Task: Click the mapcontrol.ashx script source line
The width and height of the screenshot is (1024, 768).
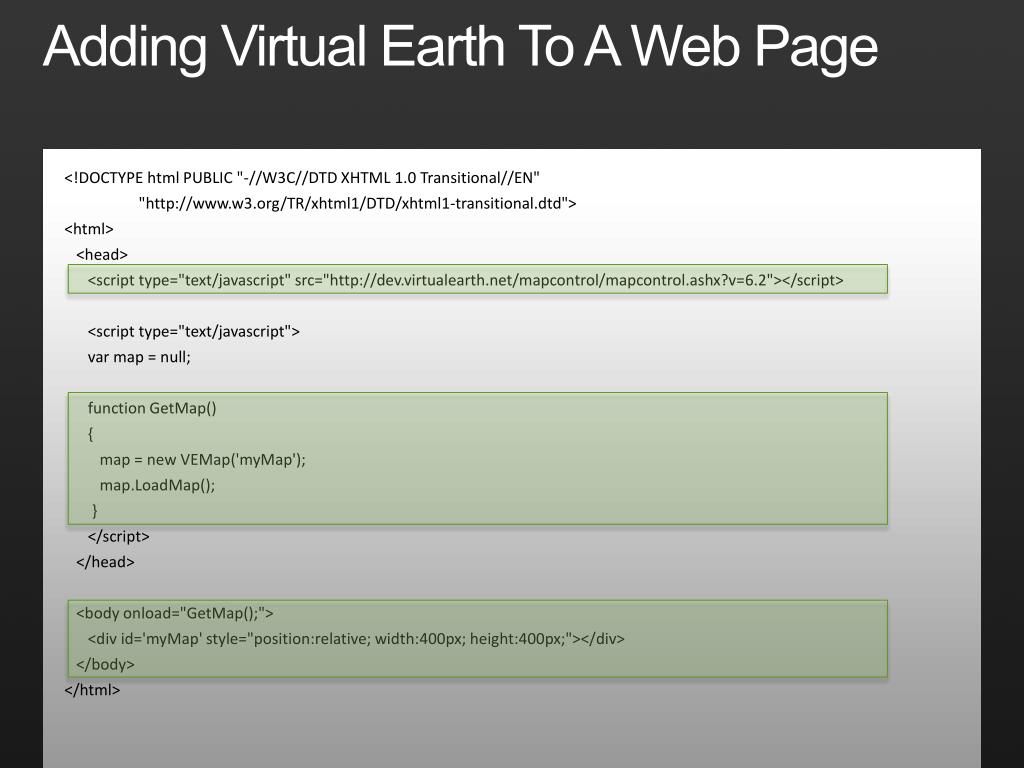Action: pyautogui.click(x=466, y=280)
